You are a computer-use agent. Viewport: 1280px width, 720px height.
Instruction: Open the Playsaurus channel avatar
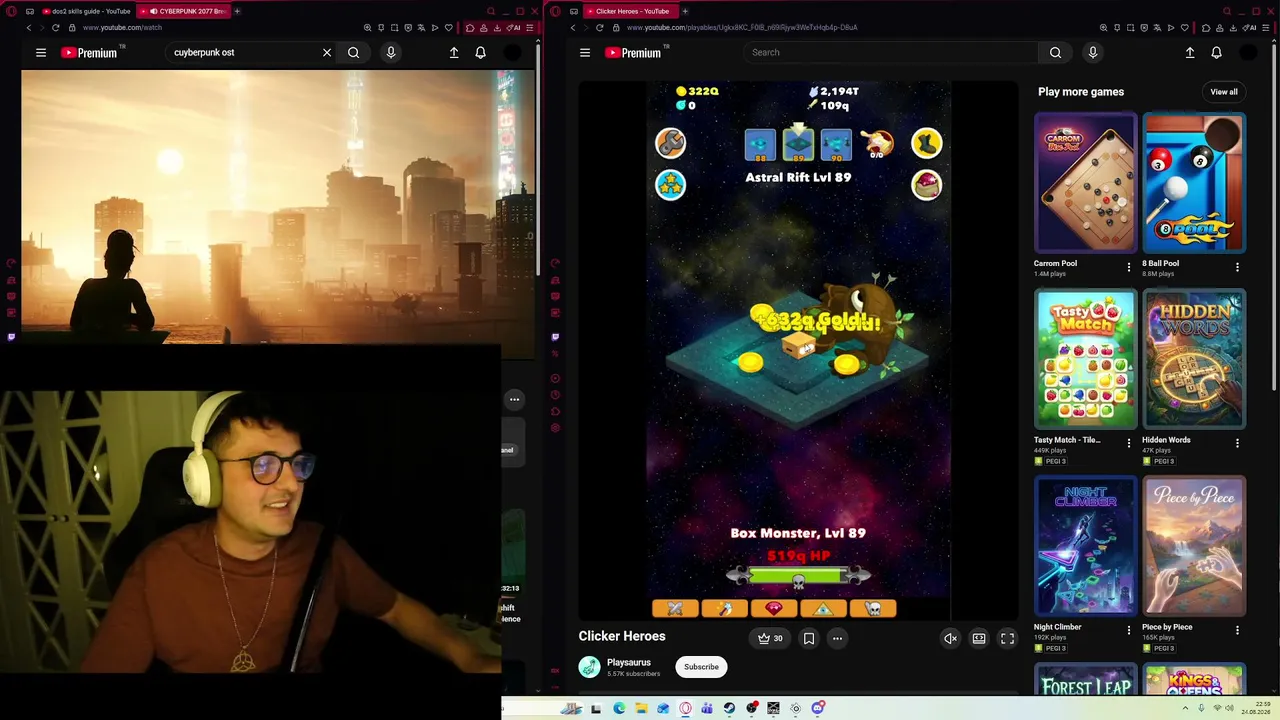(x=590, y=667)
